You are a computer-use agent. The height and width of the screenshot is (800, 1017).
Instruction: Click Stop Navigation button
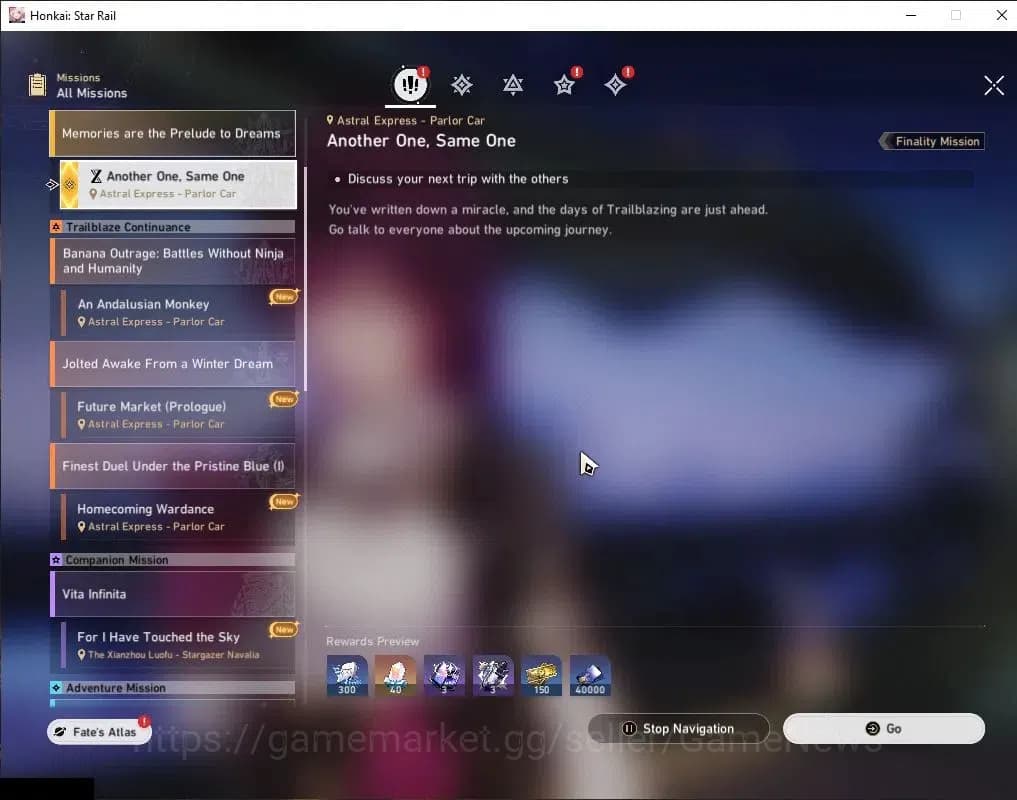pyautogui.click(x=678, y=729)
